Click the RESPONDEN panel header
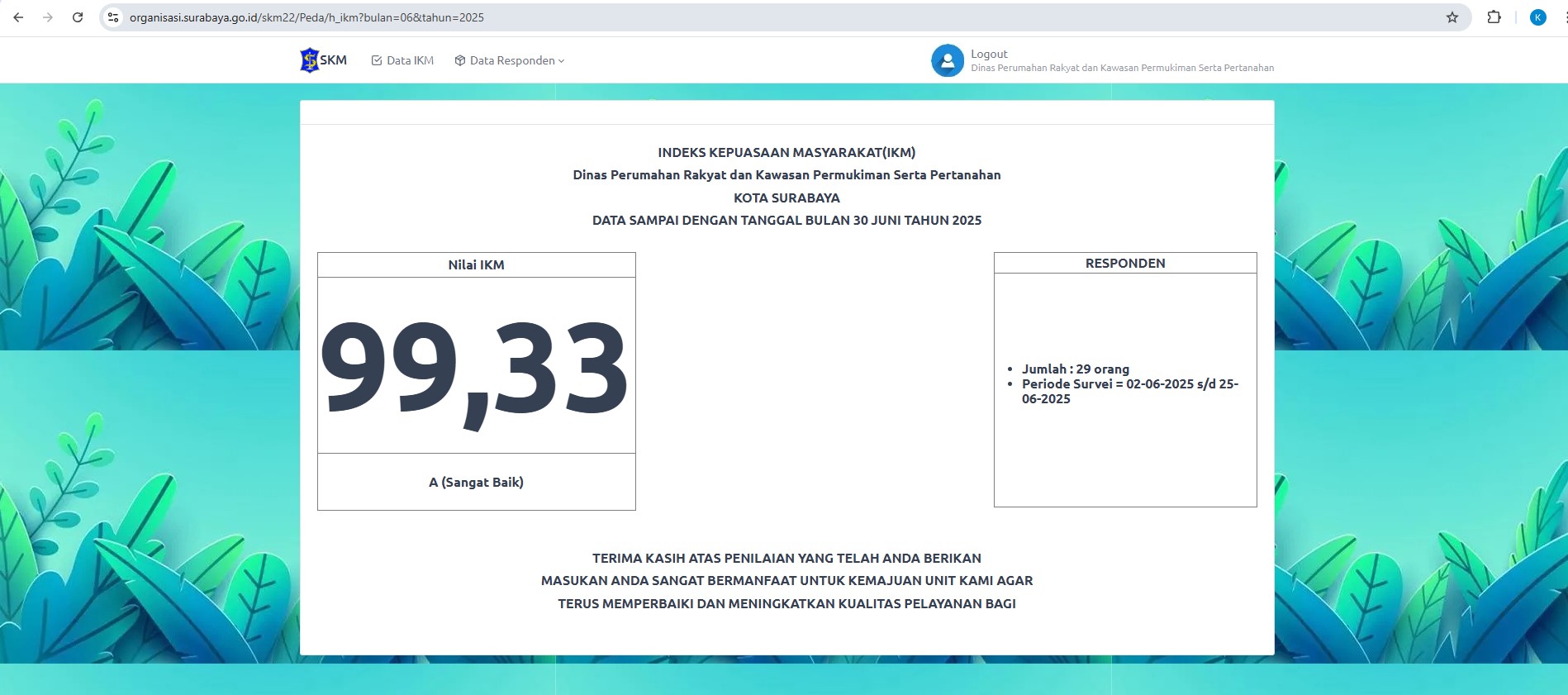 pos(1124,263)
